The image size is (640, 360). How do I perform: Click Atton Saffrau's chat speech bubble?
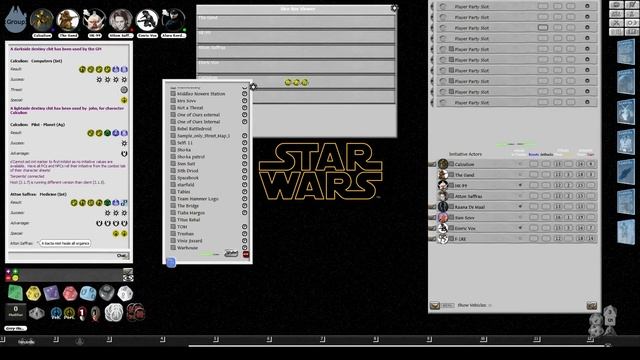(65, 243)
